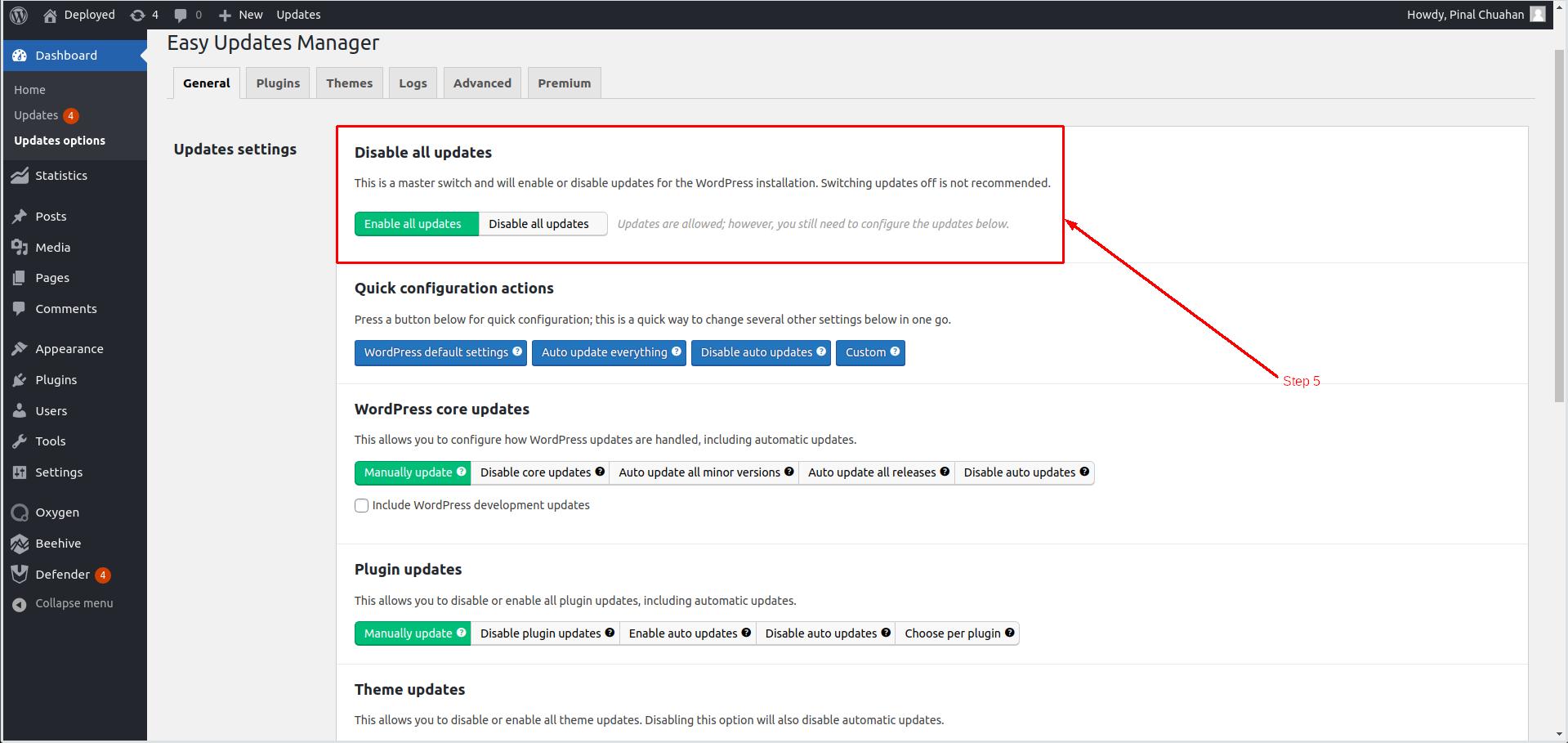Viewport: 1568px width, 743px height.
Task: Check Include WordPress development updates
Action: [x=361, y=505]
